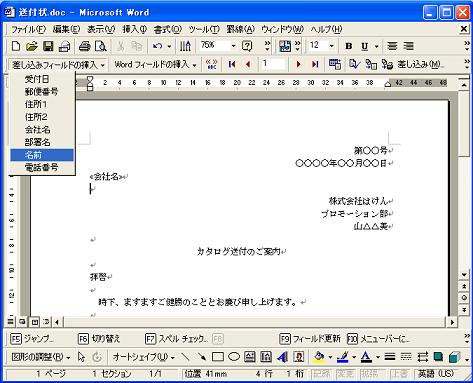Open the underline style dropdown arrow

coord(377,46)
